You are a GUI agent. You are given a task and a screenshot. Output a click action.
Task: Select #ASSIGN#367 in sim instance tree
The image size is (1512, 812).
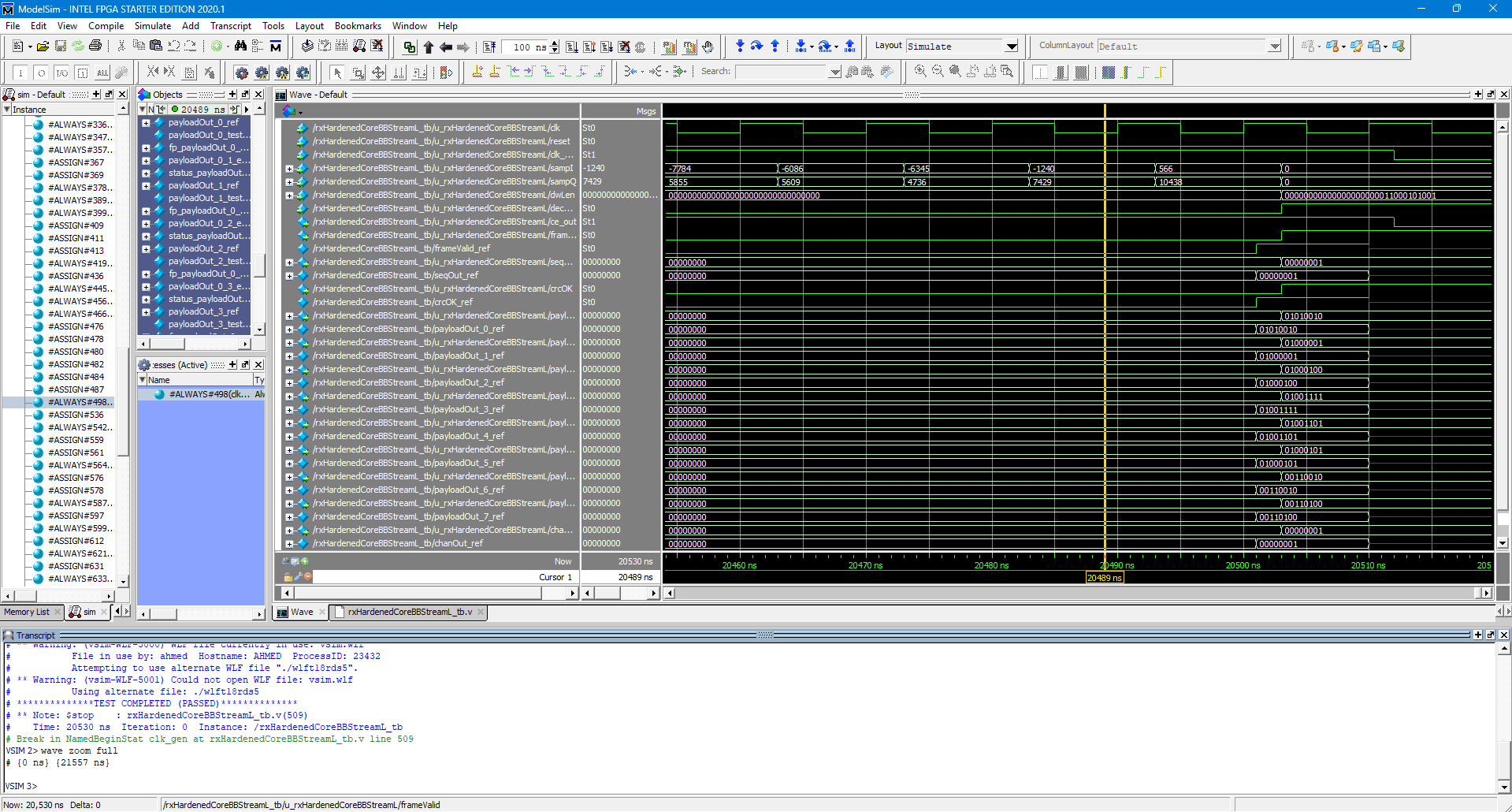click(x=76, y=162)
